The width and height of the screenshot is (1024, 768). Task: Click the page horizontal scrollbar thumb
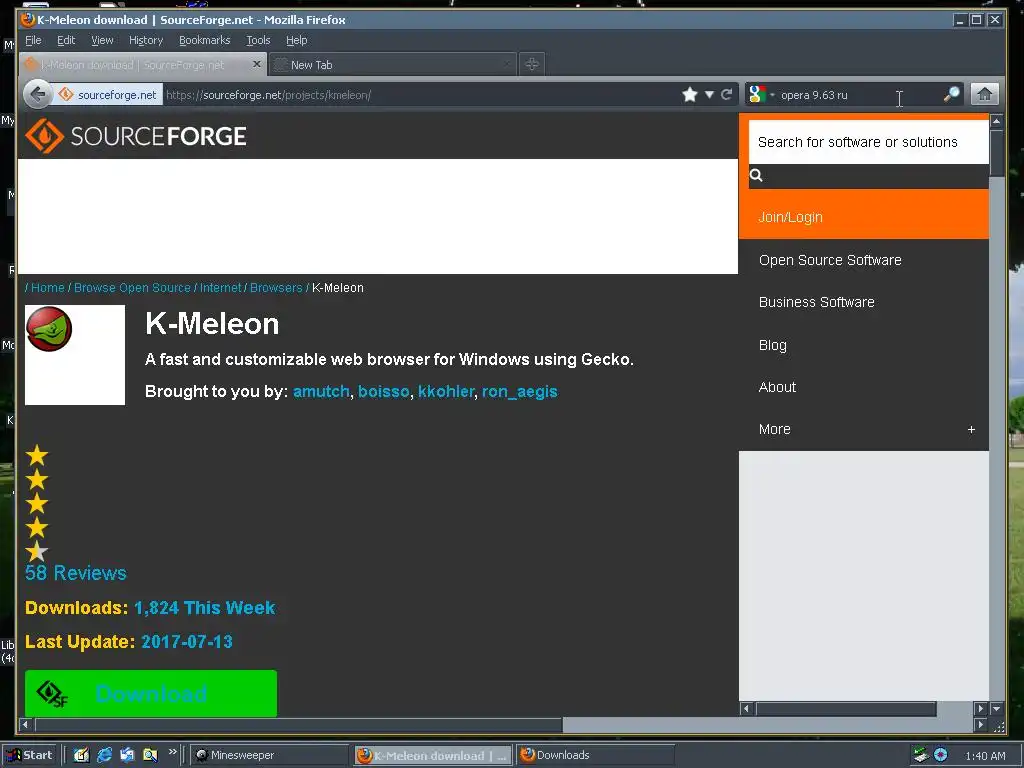[298, 724]
